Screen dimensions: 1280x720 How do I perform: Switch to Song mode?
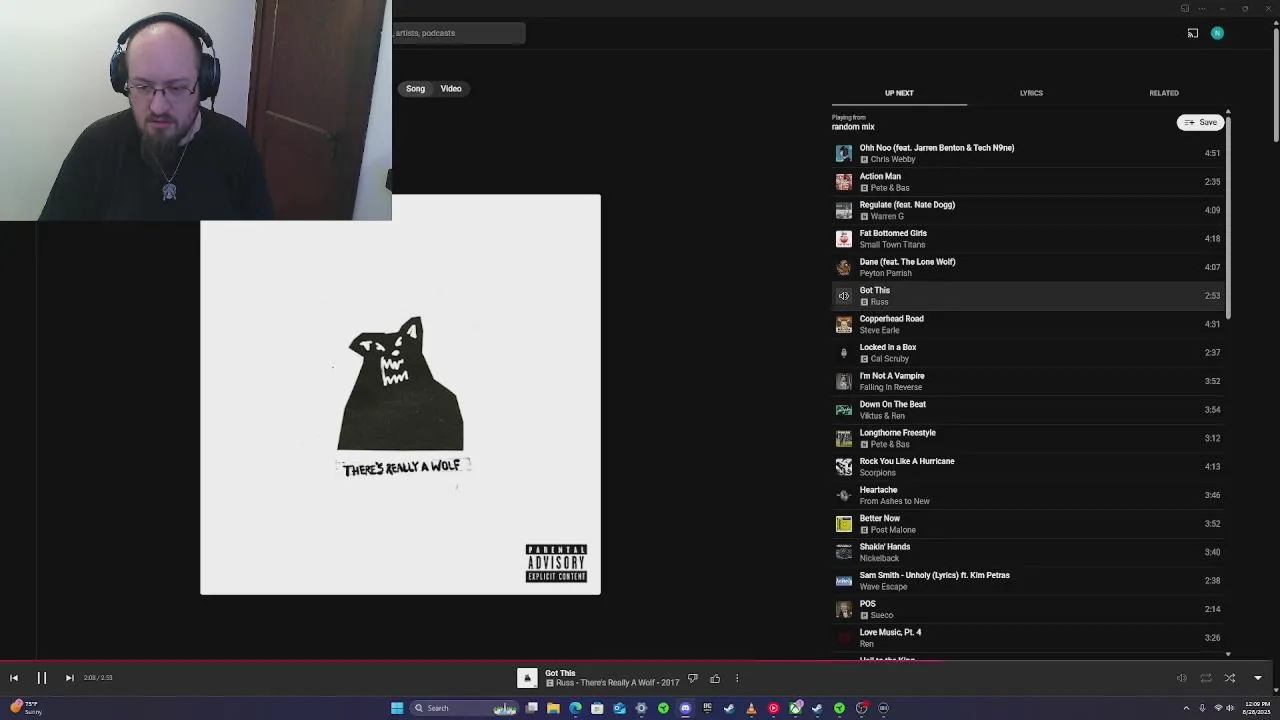pos(415,89)
